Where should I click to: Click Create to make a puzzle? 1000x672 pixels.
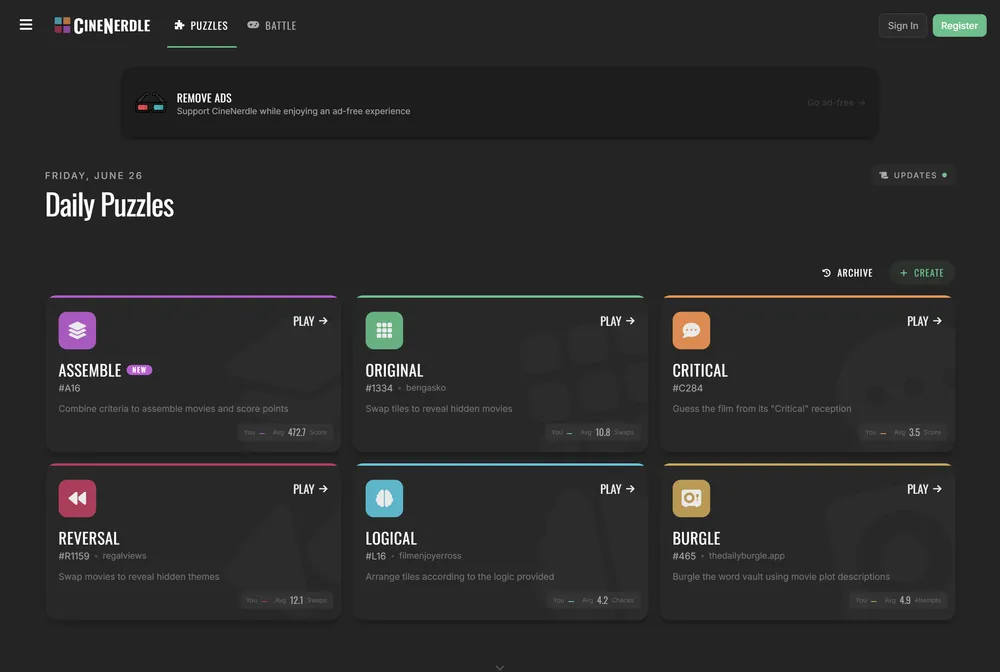(x=922, y=273)
